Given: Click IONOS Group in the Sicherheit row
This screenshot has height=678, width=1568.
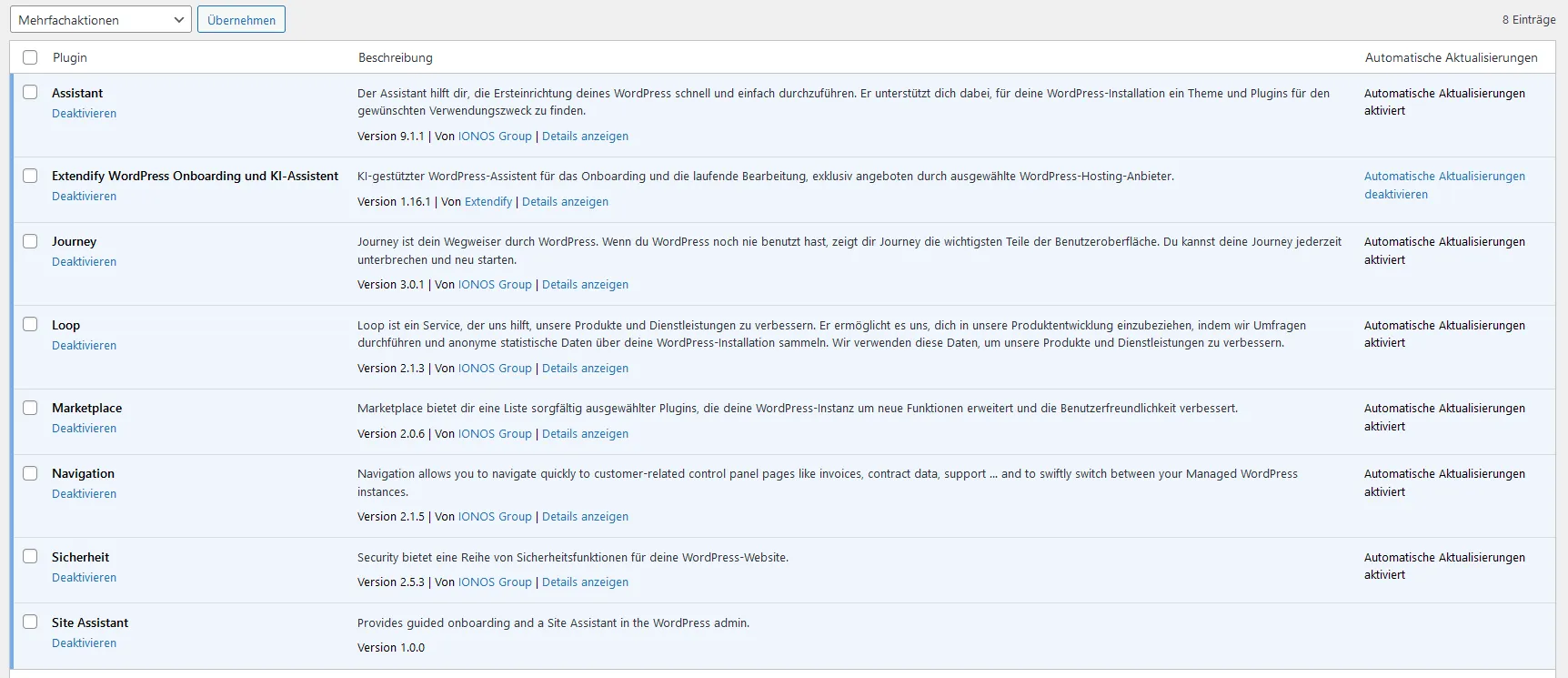Looking at the screenshot, I should tap(495, 582).
